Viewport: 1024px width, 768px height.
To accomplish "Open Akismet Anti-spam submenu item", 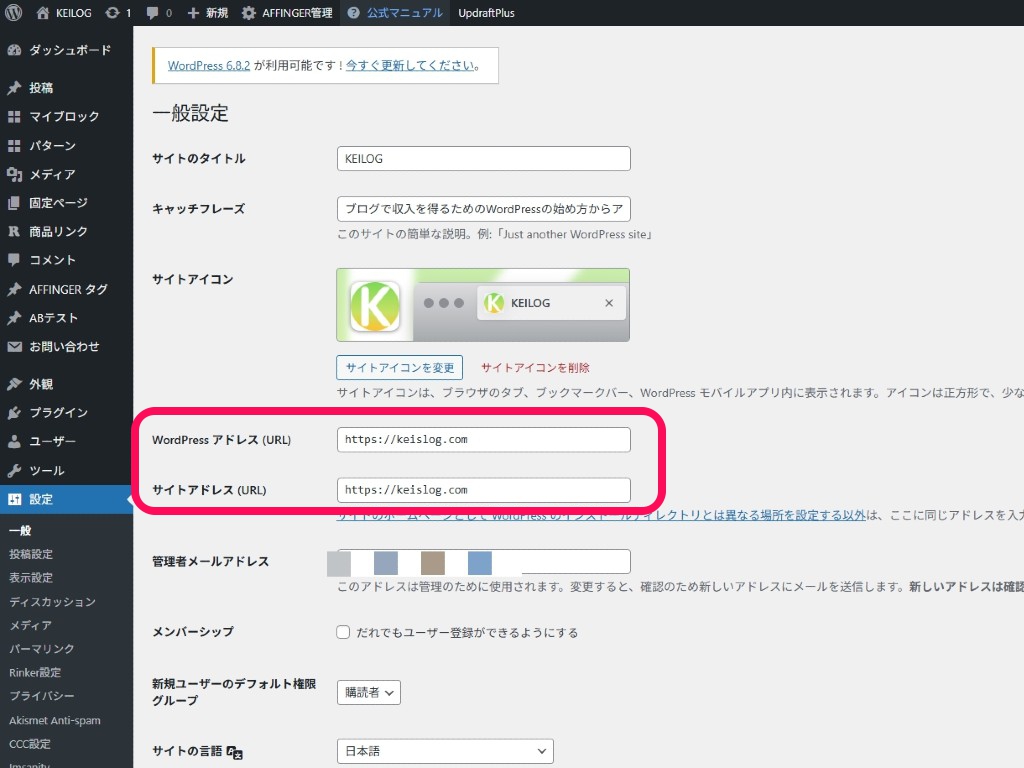I will (55, 720).
